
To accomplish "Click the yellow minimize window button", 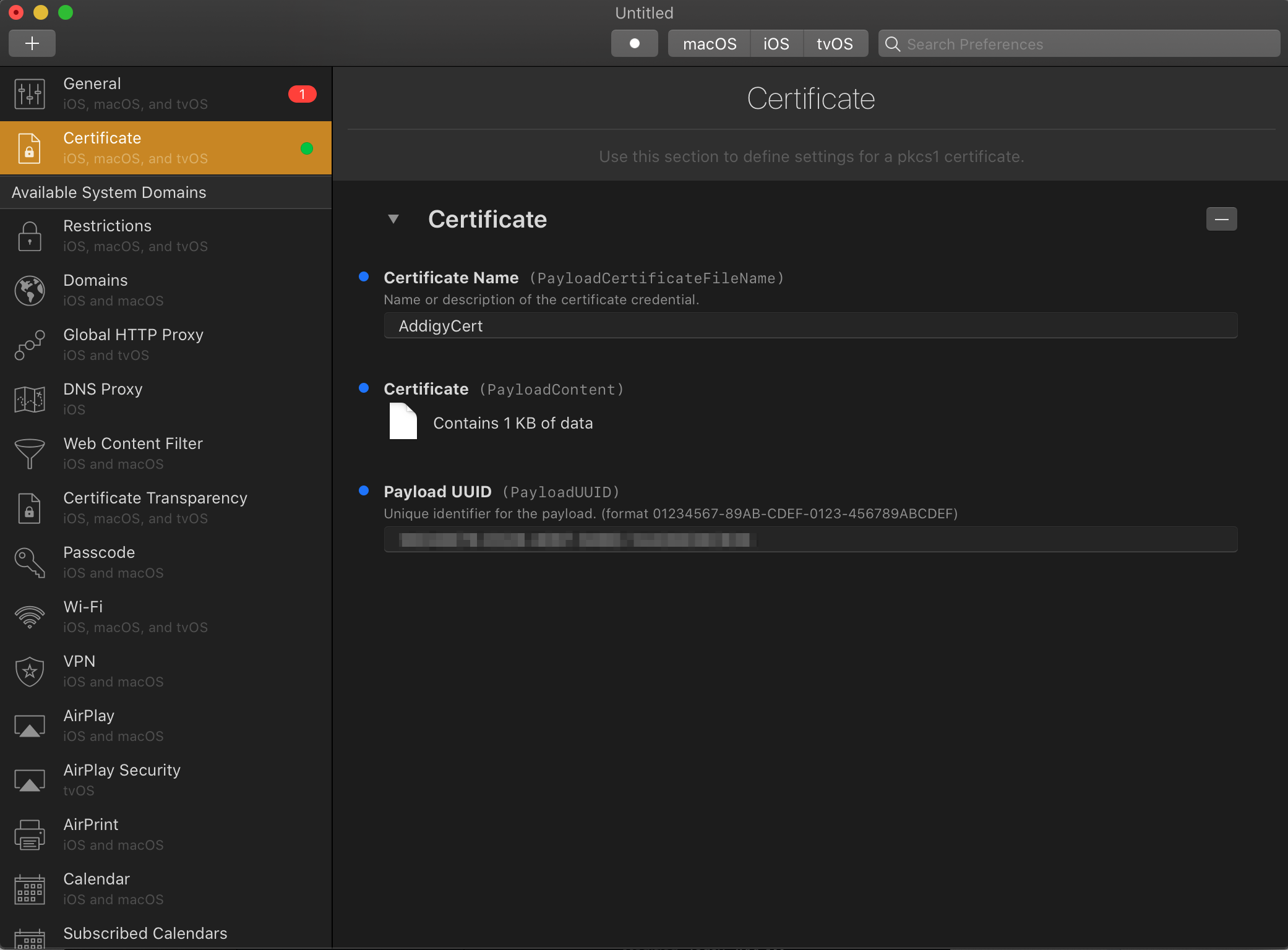I will [x=41, y=12].
